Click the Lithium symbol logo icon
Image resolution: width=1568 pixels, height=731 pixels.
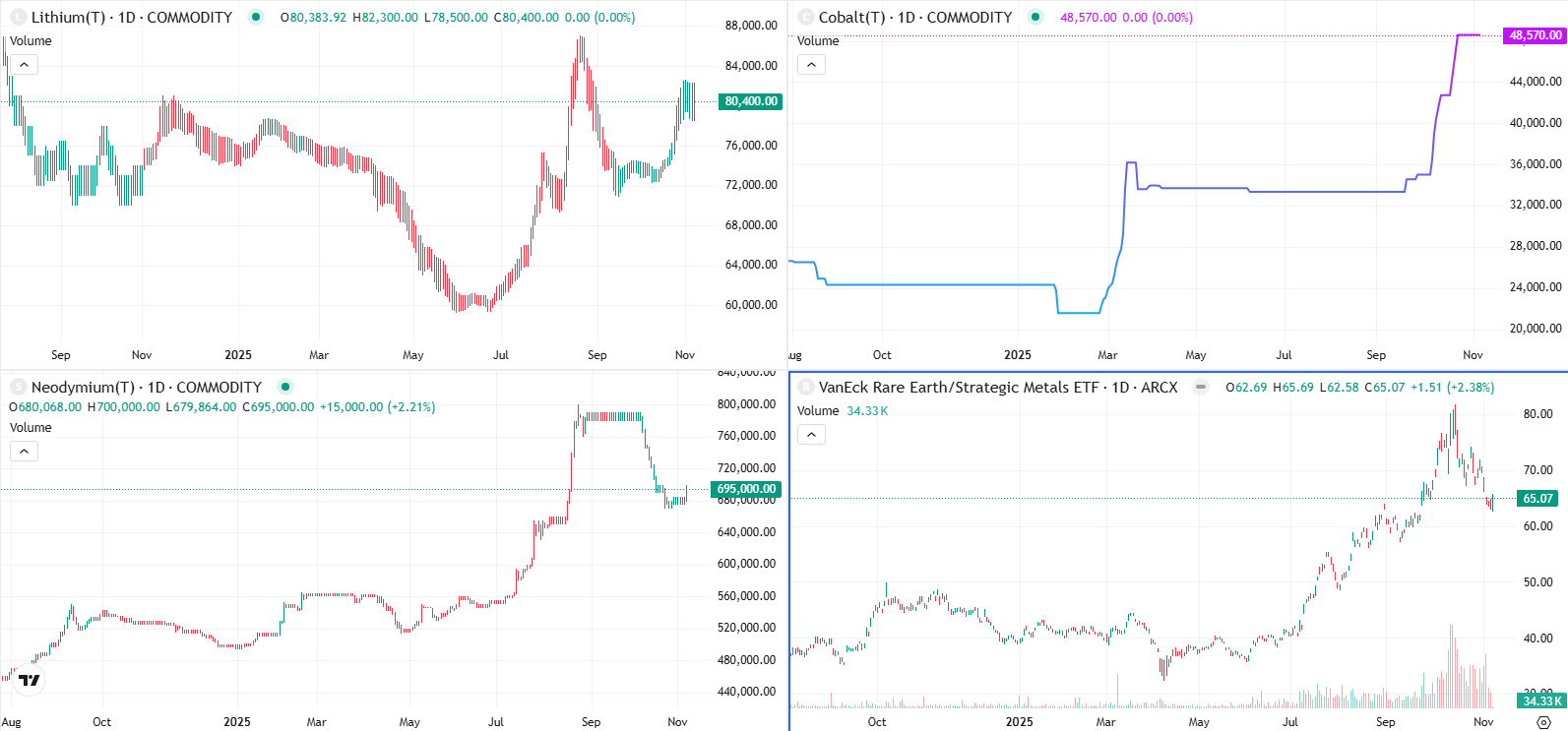click(18, 18)
